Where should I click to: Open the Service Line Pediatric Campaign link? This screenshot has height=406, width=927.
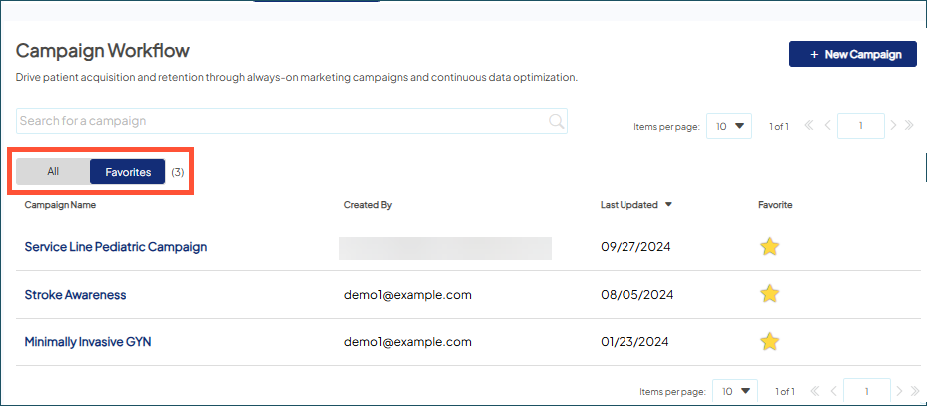pos(115,247)
